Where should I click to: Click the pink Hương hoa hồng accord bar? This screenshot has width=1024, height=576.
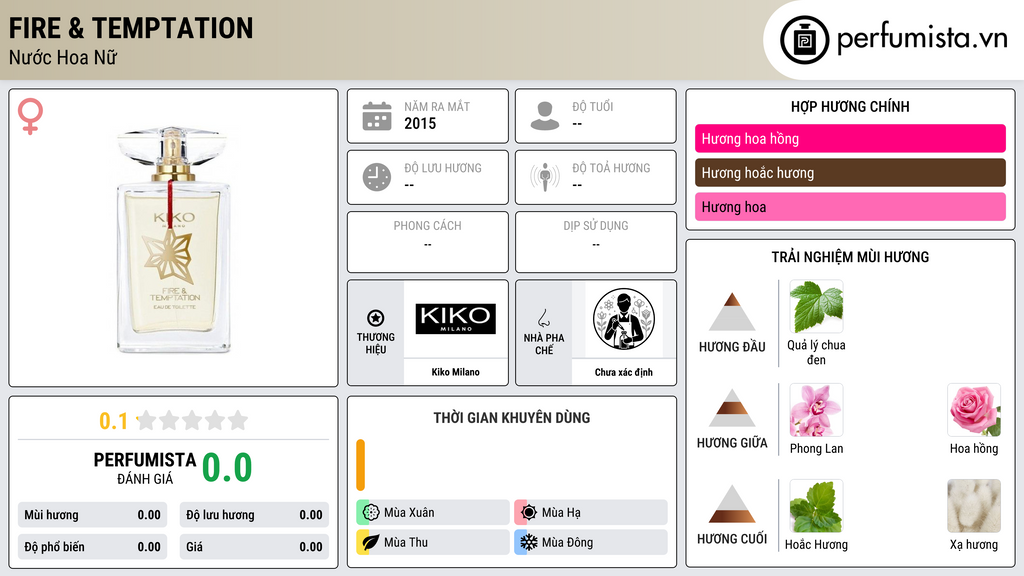click(850, 138)
